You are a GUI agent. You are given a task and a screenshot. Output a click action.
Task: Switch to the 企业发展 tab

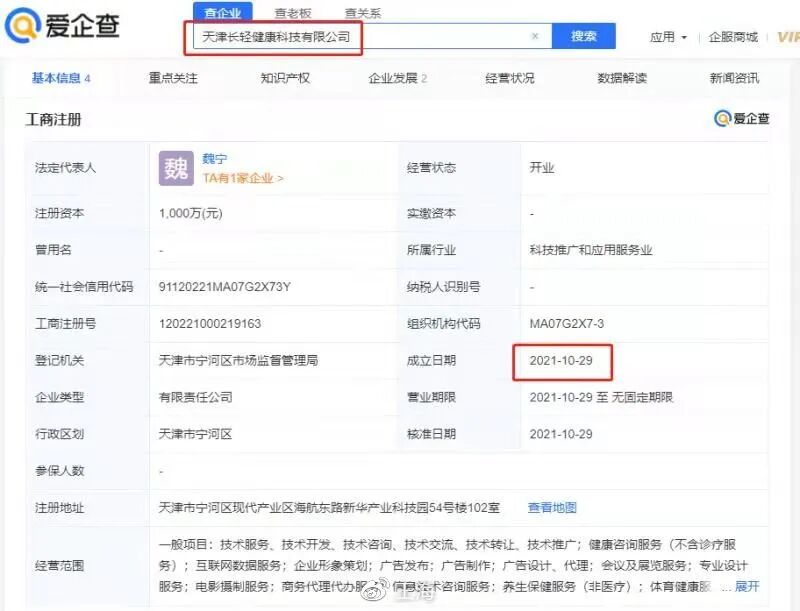[x=397, y=78]
